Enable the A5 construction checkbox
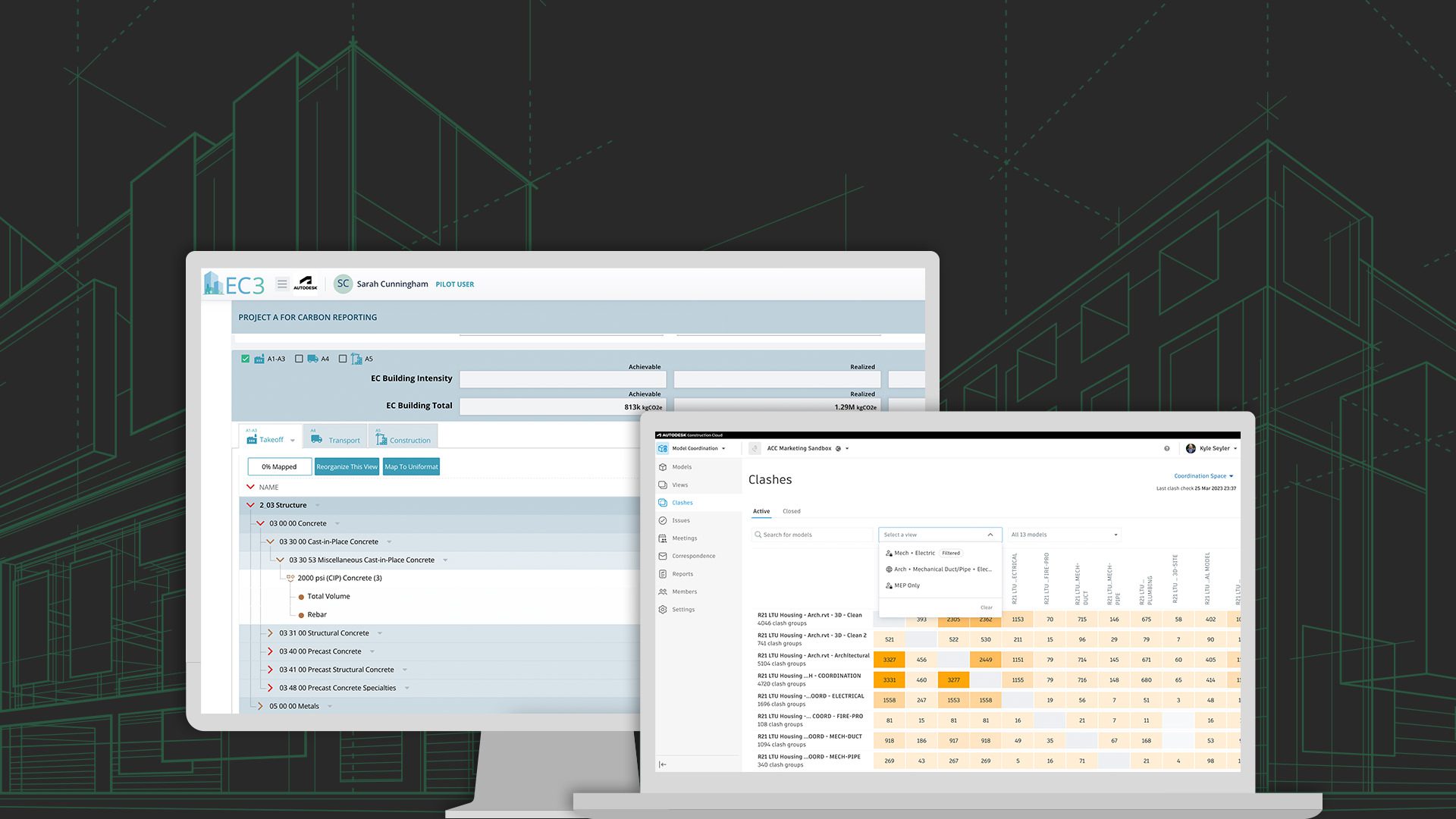 pos(343,359)
